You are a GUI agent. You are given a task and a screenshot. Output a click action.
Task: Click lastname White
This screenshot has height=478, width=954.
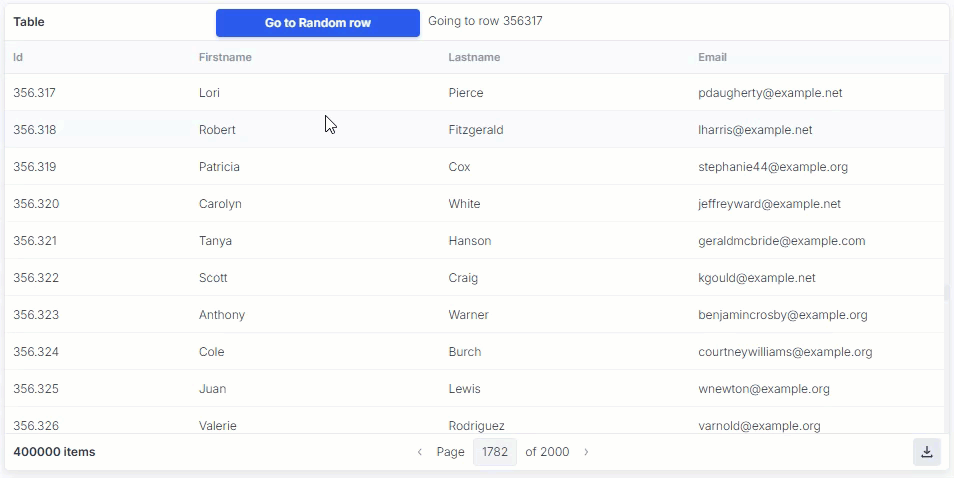point(464,204)
